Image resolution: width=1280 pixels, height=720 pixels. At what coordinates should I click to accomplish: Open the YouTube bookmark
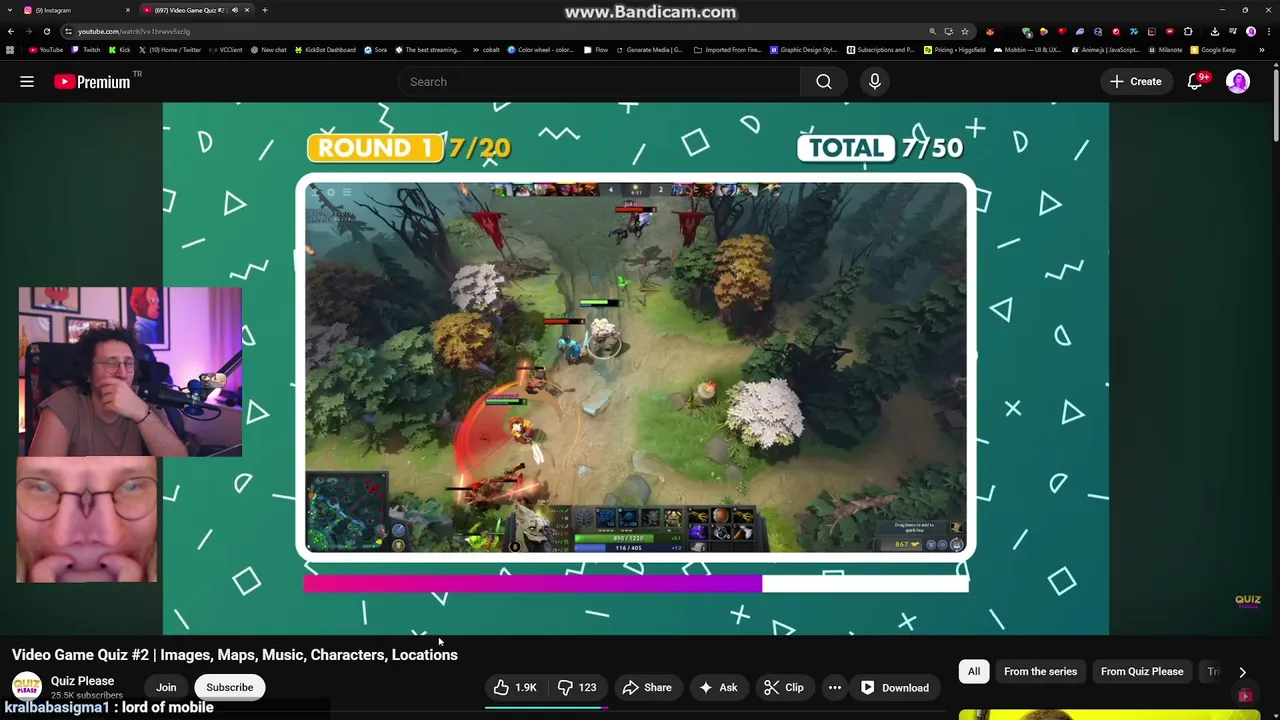click(x=46, y=50)
